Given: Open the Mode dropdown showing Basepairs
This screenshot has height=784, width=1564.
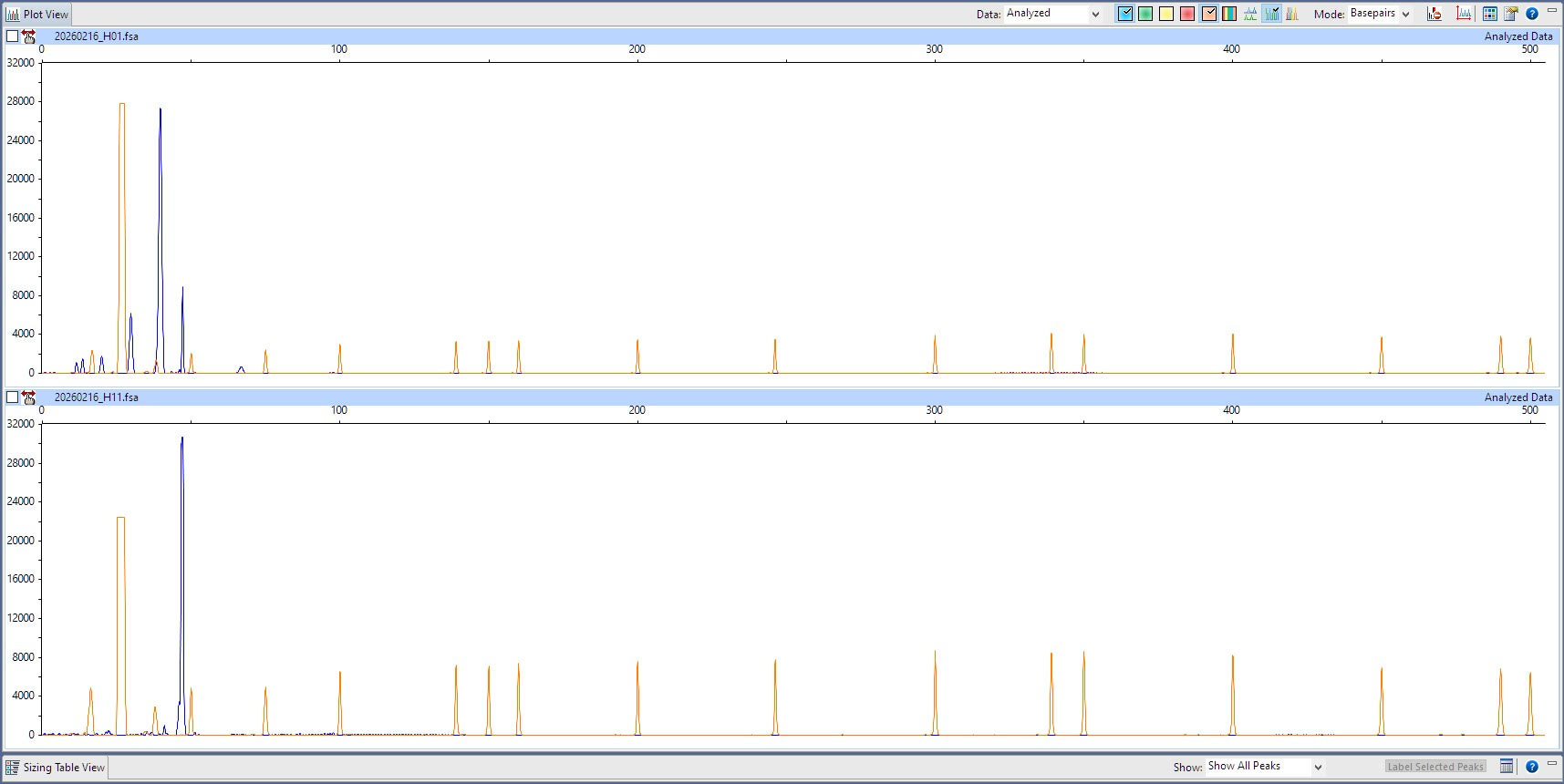Looking at the screenshot, I should pos(1380,14).
